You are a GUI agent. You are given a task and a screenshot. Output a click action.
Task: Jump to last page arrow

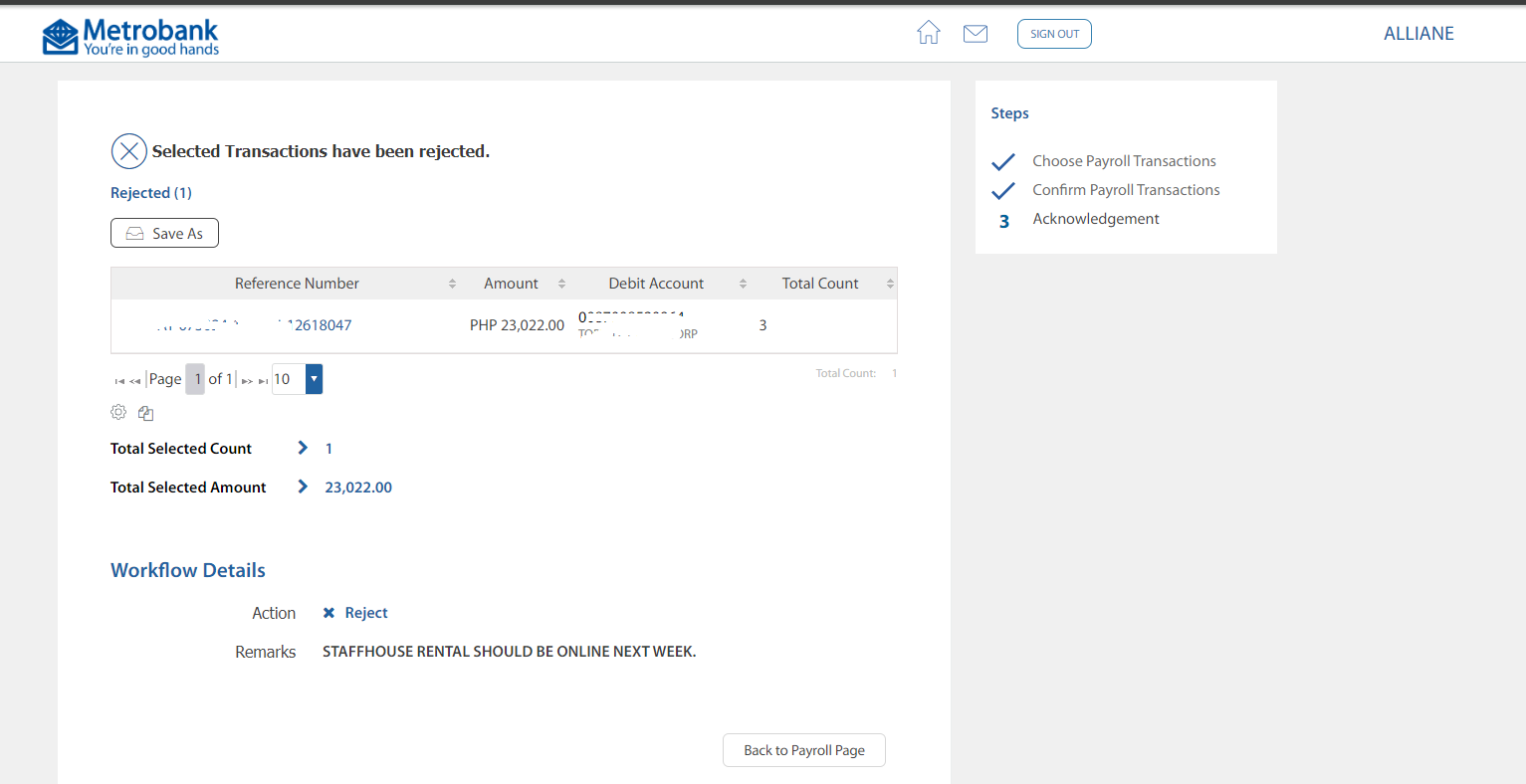click(x=263, y=381)
